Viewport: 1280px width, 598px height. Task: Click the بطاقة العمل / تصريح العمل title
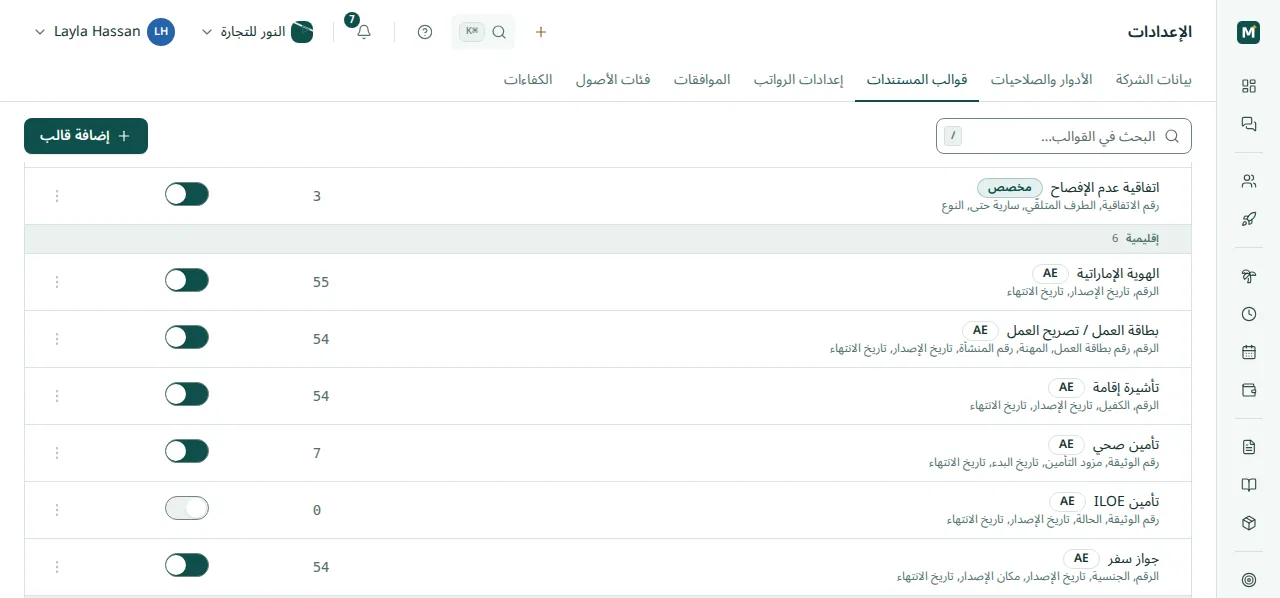1083,331
